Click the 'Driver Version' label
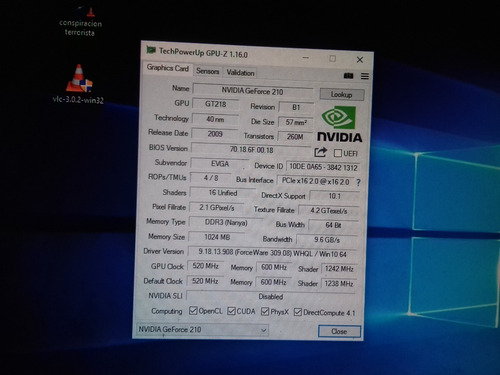Image resolution: width=500 pixels, height=375 pixels. [x=163, y=251]
